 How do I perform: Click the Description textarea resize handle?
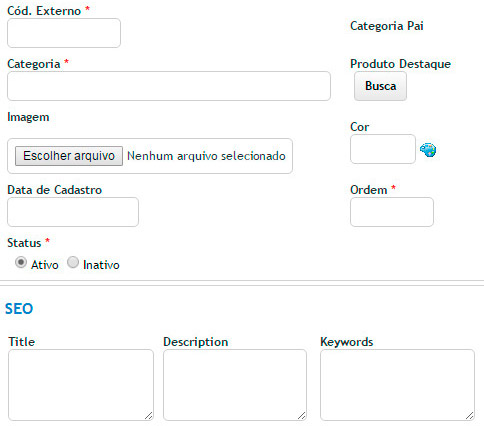[x=302, y=415]
